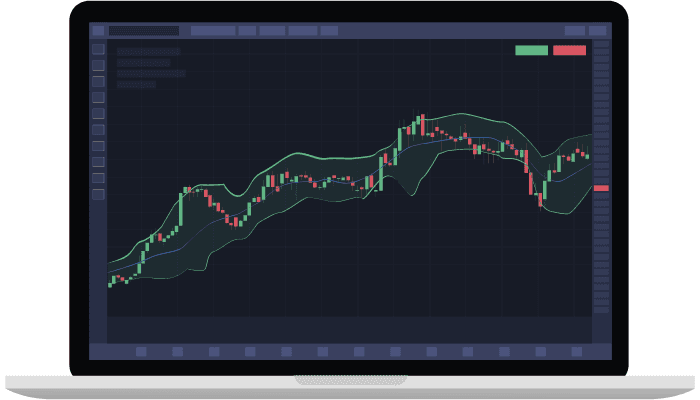Click the red sell button

[569, 50]
